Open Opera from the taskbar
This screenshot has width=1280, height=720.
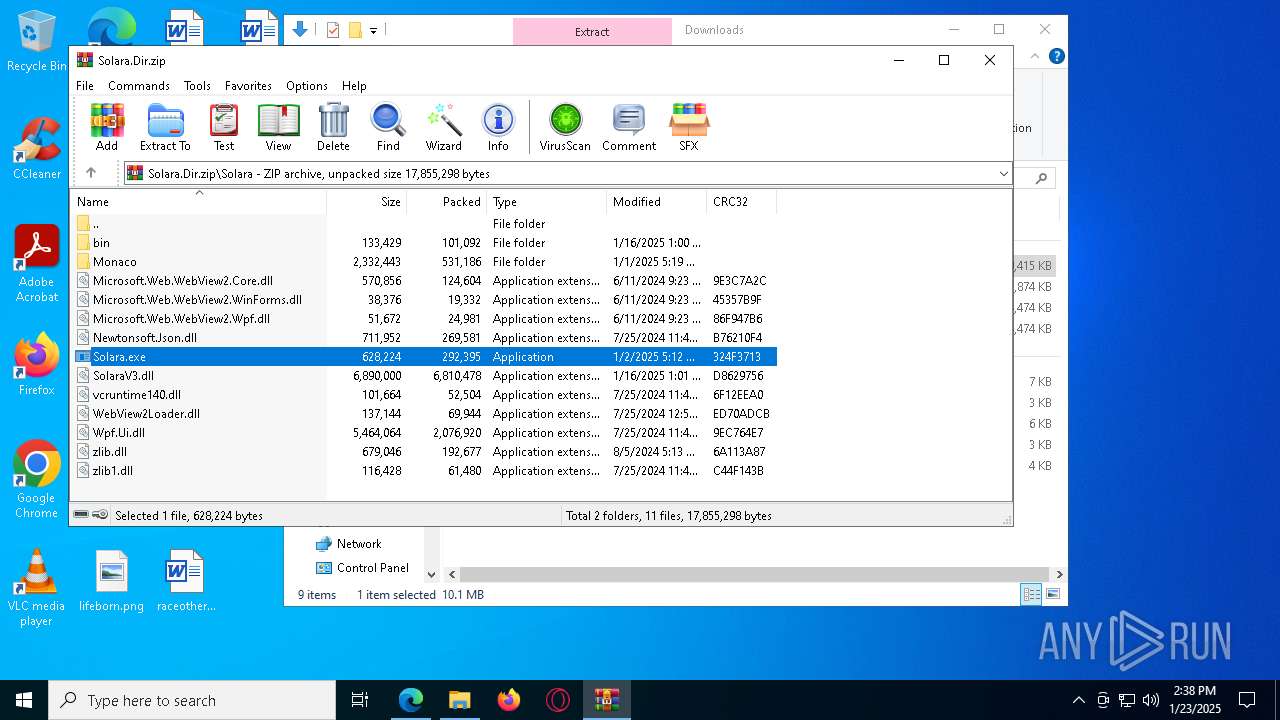(x=558, y=700)
